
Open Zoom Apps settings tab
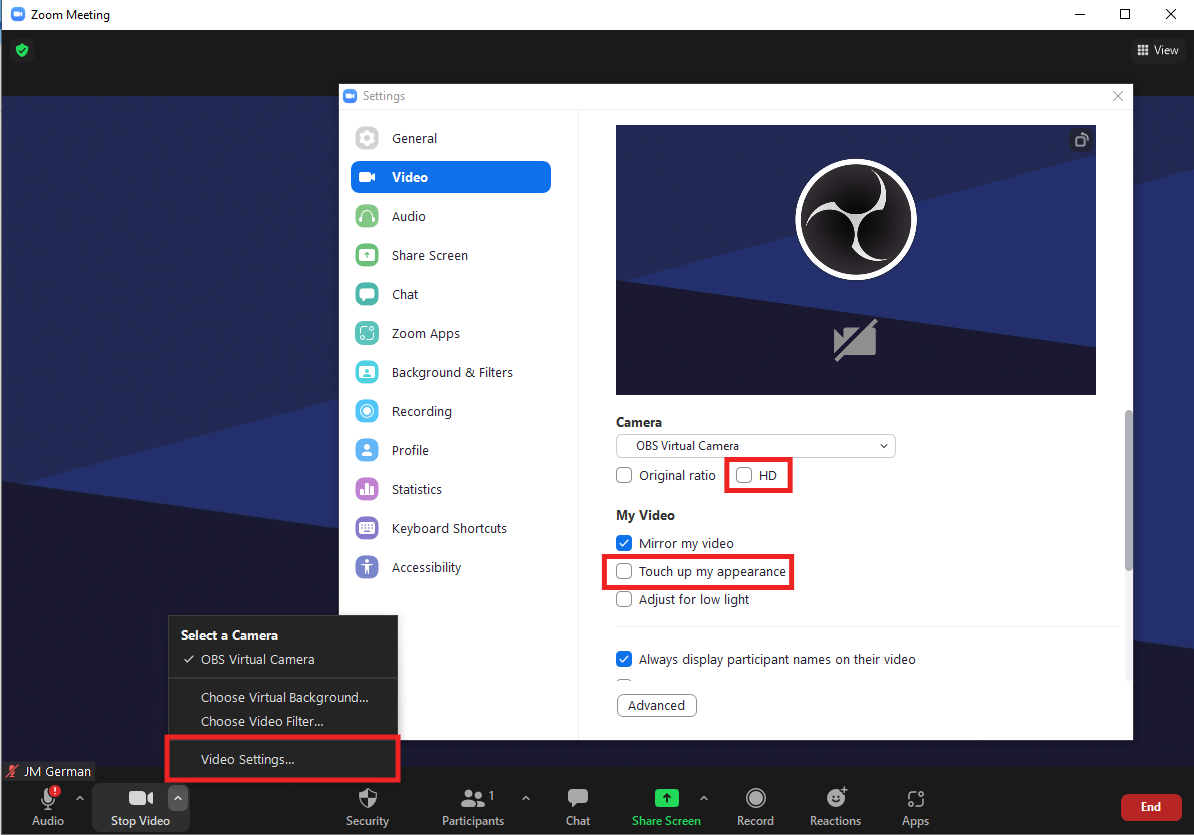tap(451, 333)
